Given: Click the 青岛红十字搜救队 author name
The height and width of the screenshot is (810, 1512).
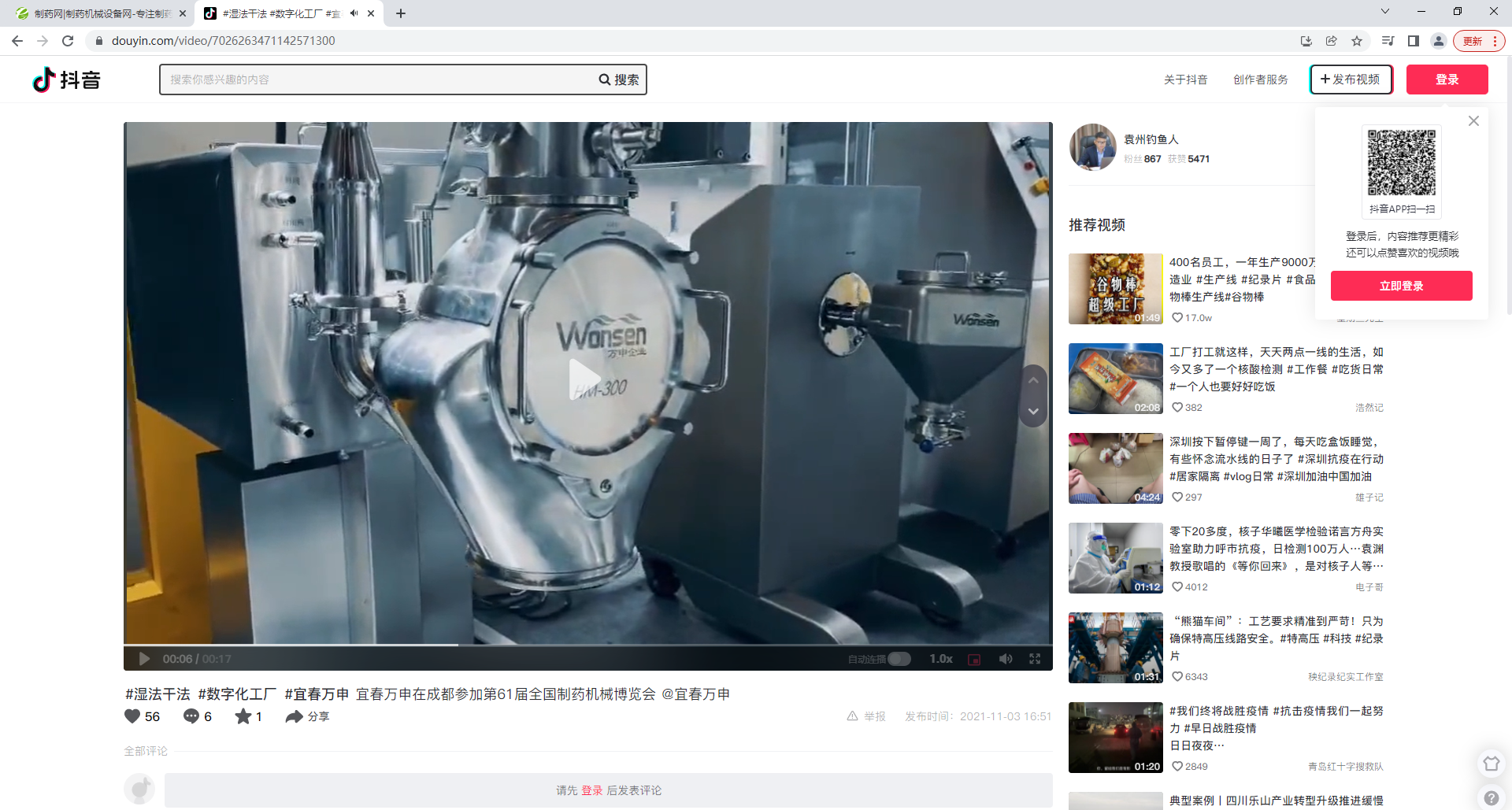Looking at the screenshot, I should point(1345,767).
